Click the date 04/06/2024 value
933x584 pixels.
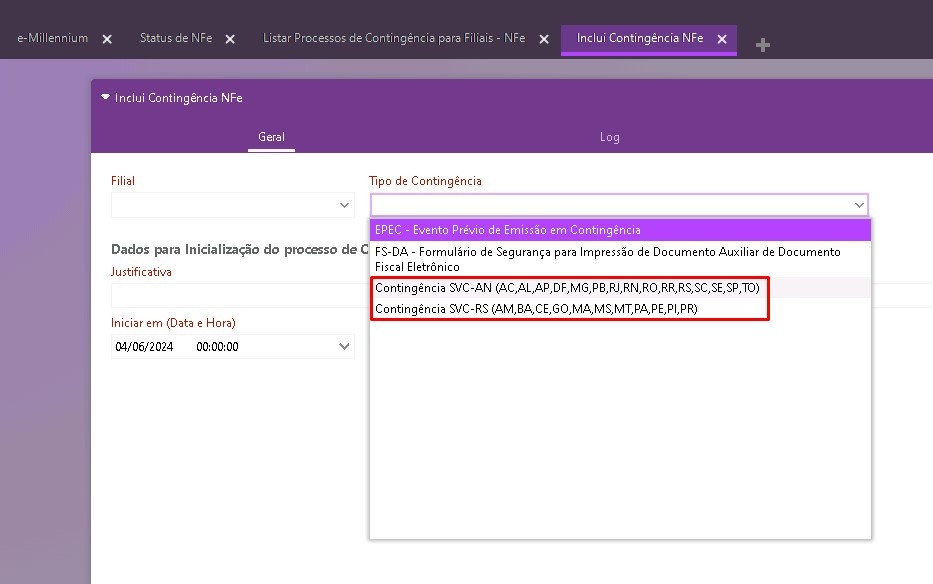coord(144,346)
